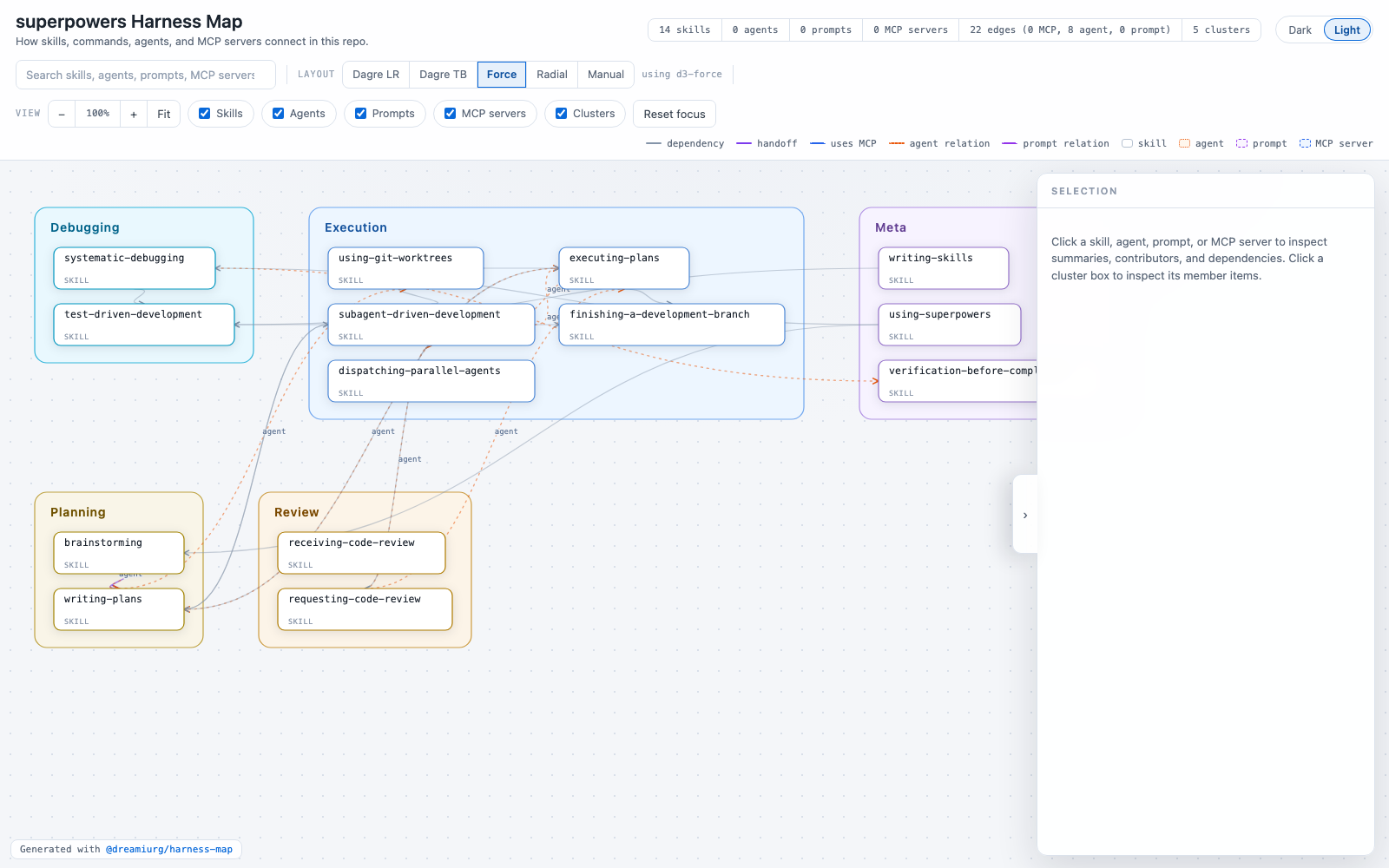Select the test-driven-development skill node

click(144, 325)
